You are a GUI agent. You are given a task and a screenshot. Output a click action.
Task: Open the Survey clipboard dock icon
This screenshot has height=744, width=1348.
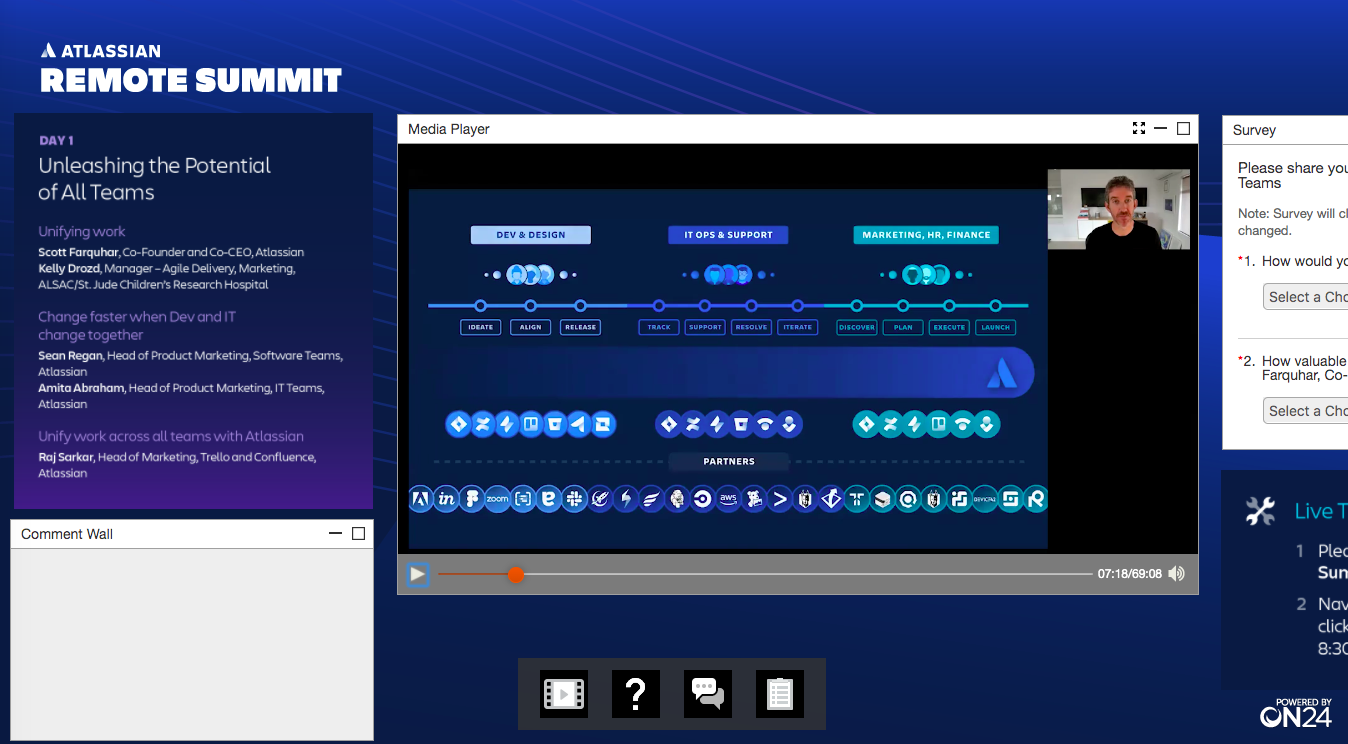point(780,693)
